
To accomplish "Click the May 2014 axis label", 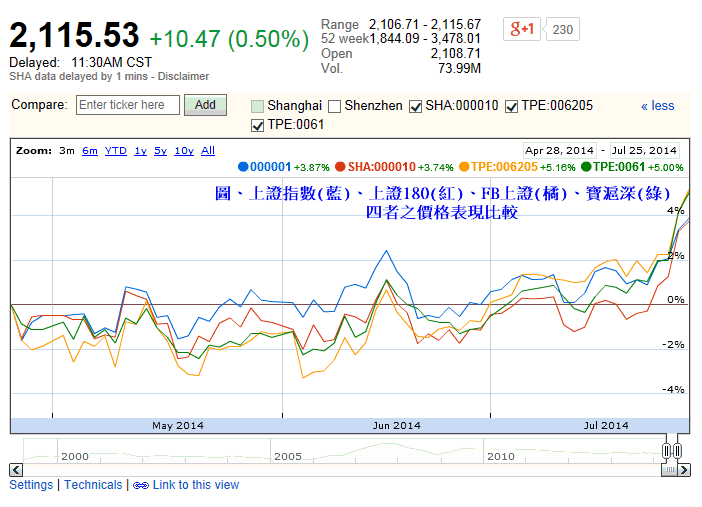I will pyautogui.click(x=178, y=425).
